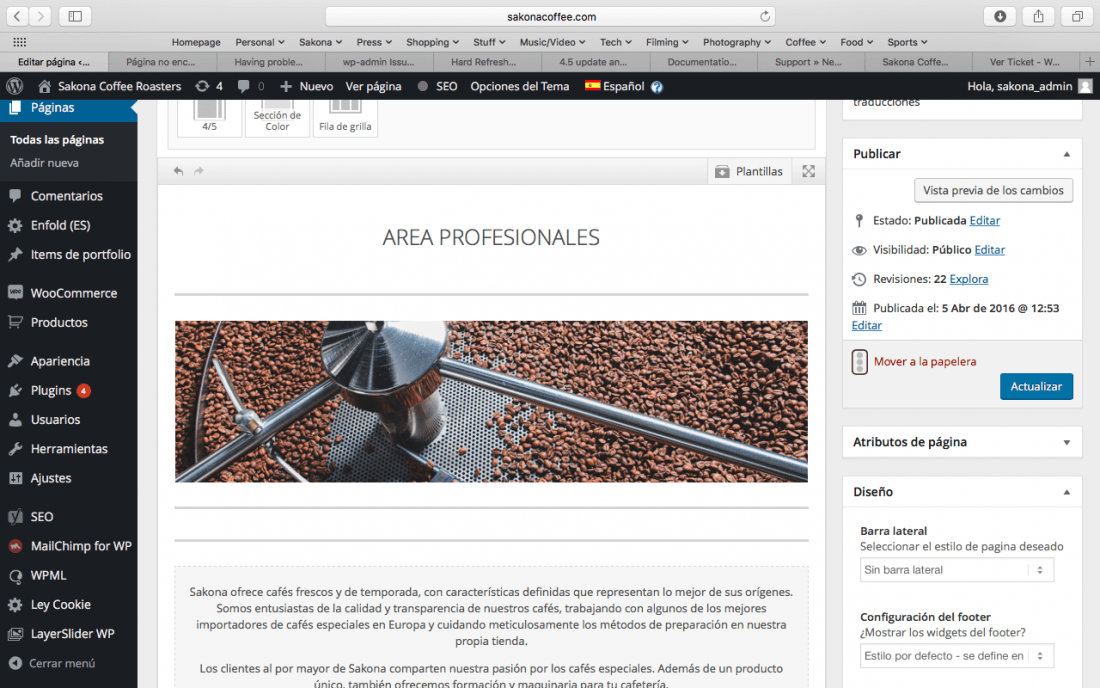The height and width of the screenshot is (688, 1100).
Task: Open the Homepage bookmark
Action: [196, 42]
